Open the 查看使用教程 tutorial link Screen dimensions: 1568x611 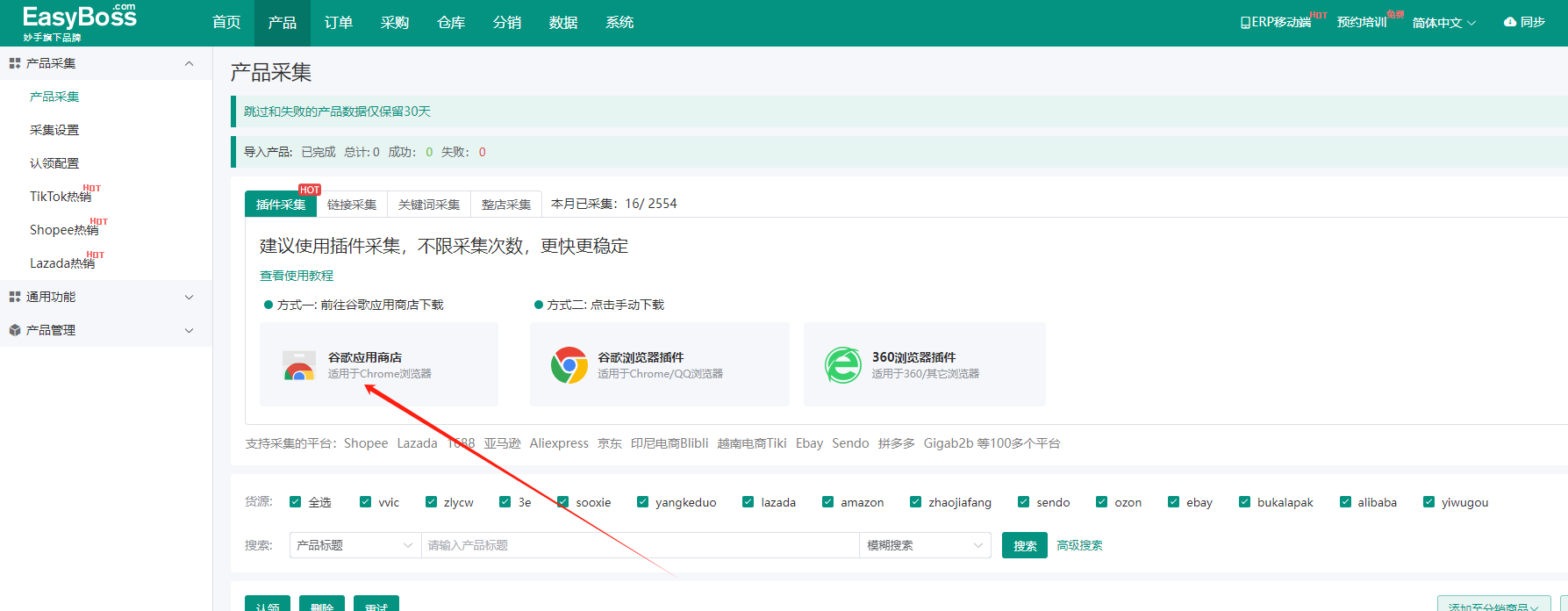[297, 276]
